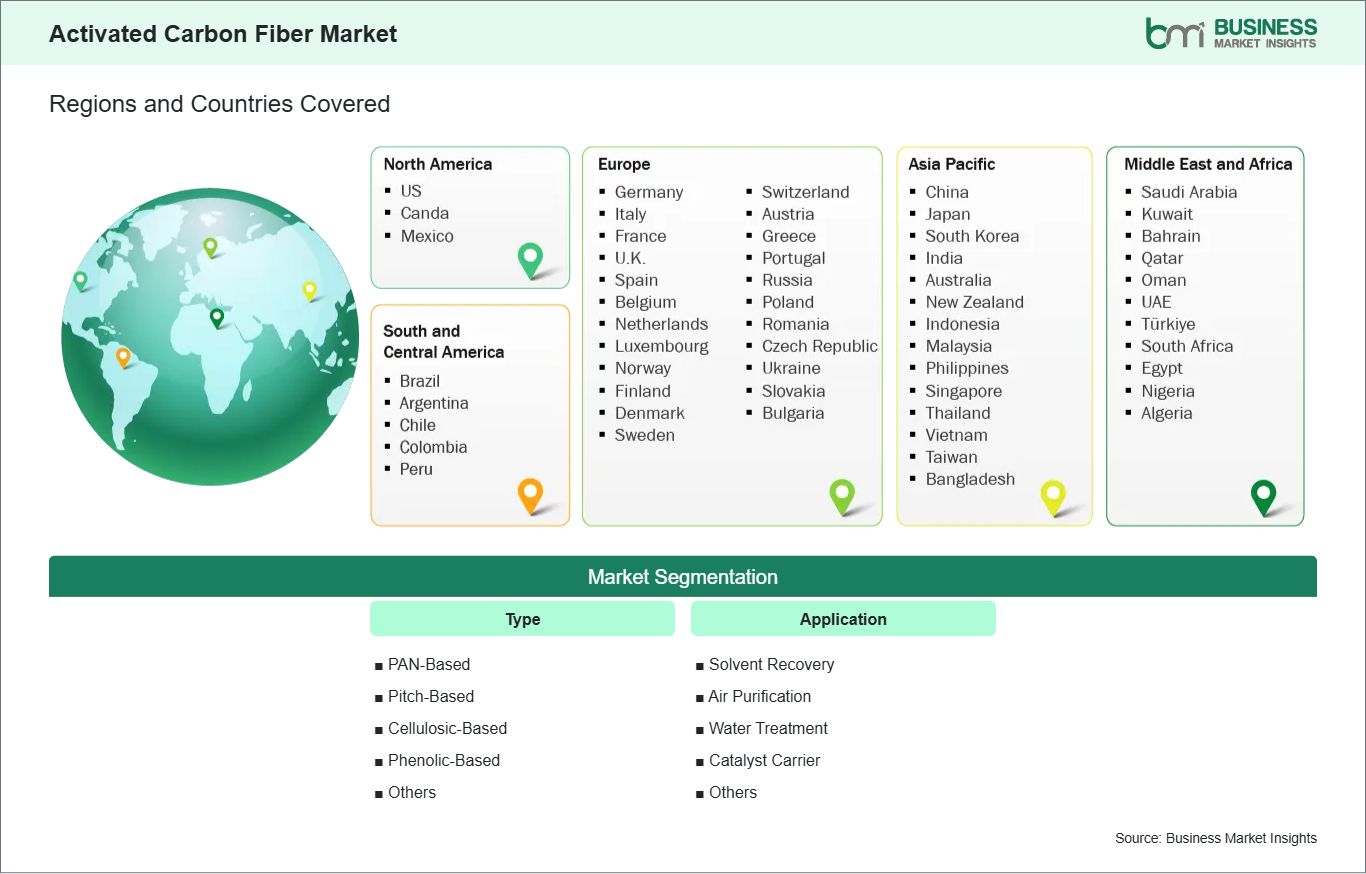The height and width of the screenshot is (874, 1366).
Task: Select the yellow pin in Asia Pacific panel
Action: [1053, 496]
